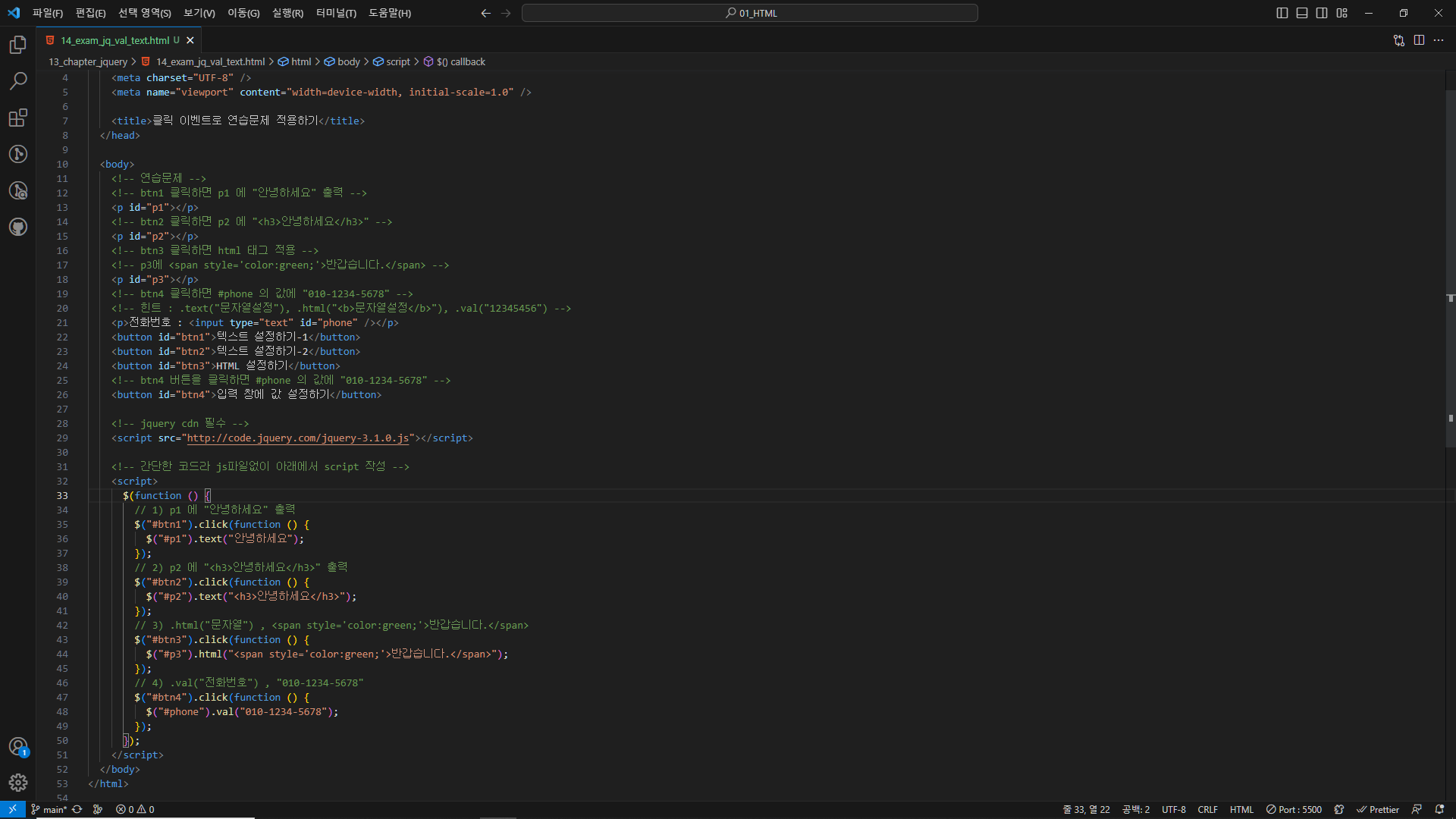Toggle the Secondary Side Bar layout button
1456x819 pixels.
[1322, 13]
